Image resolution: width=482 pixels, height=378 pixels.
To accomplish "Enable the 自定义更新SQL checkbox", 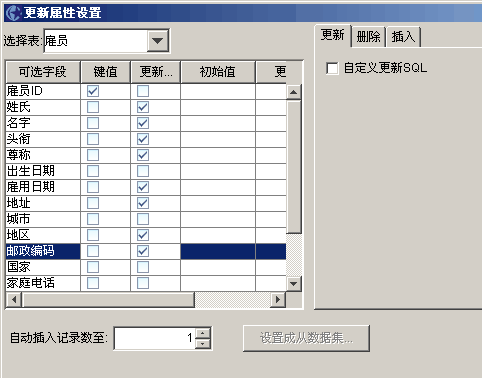I will pos(332,68).
